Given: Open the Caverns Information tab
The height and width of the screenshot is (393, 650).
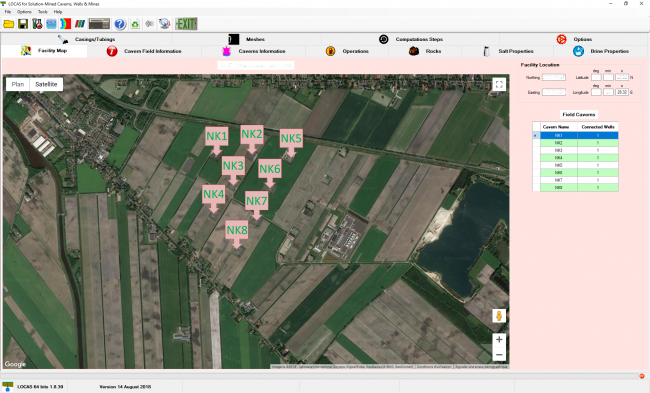Looking at the screenshot, I should tap(254, 51).
